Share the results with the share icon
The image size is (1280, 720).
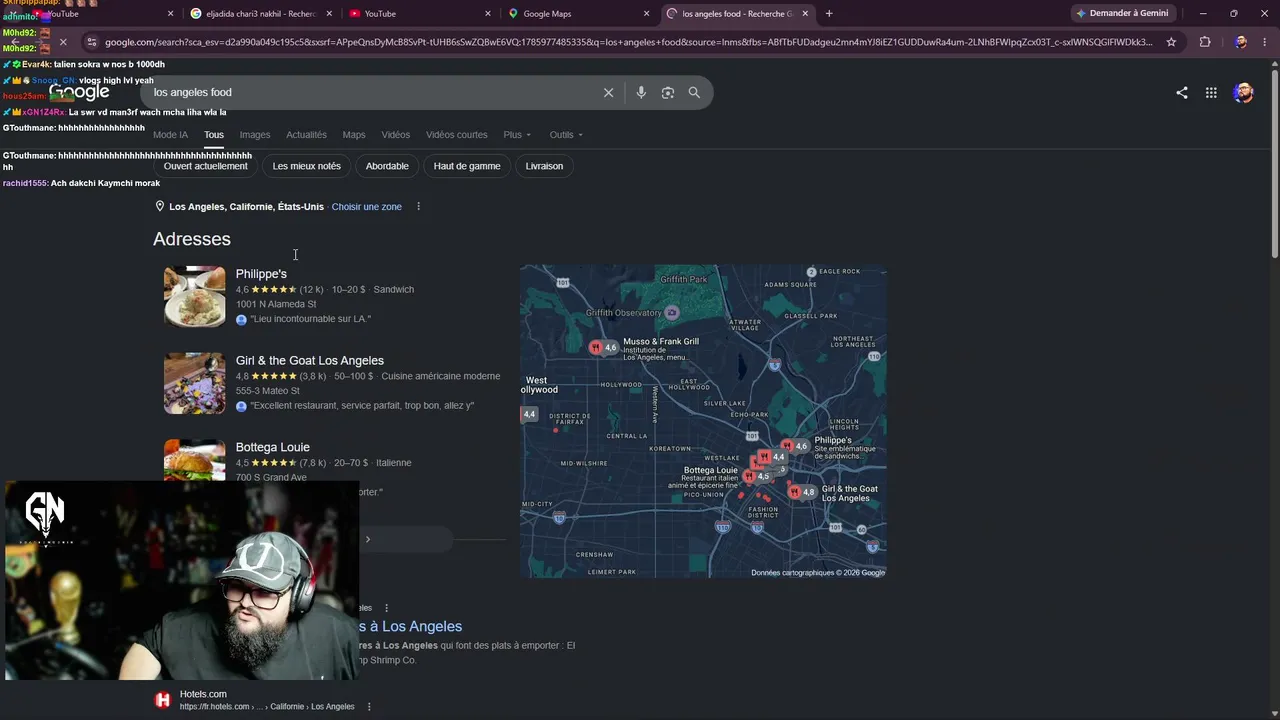(x=1182, y=93)
